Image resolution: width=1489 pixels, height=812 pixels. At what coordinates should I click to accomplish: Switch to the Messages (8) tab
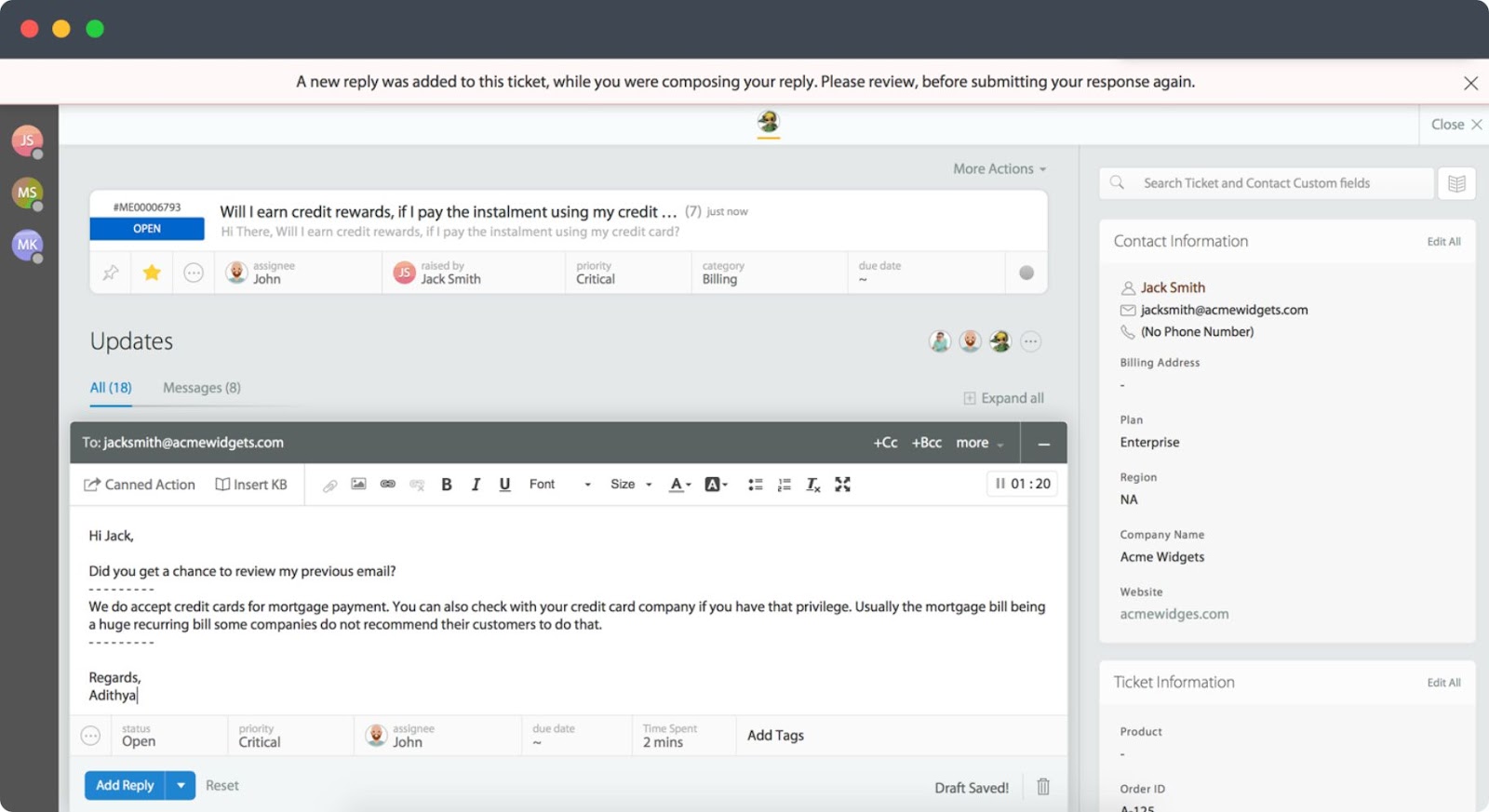point(202,388)
